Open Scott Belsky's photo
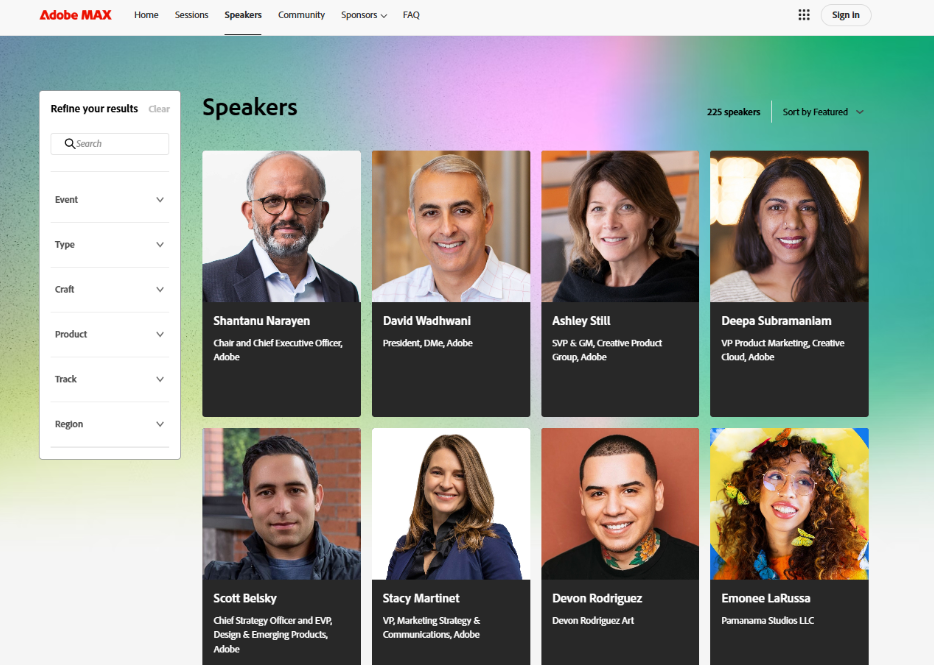Viewport: 934px width, 665px height. (x=282, y=504)
